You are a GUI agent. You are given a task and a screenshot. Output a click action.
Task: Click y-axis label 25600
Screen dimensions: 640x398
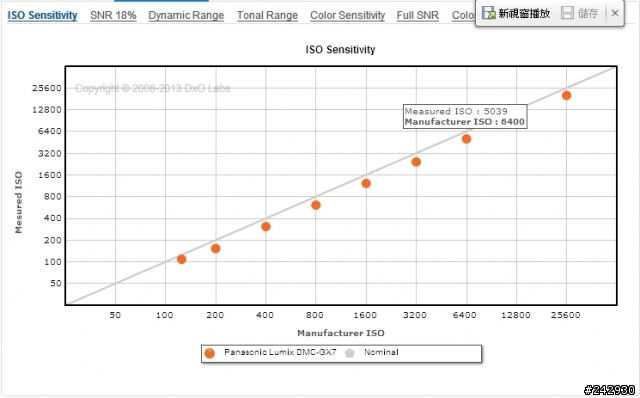(x=47, y=88)
